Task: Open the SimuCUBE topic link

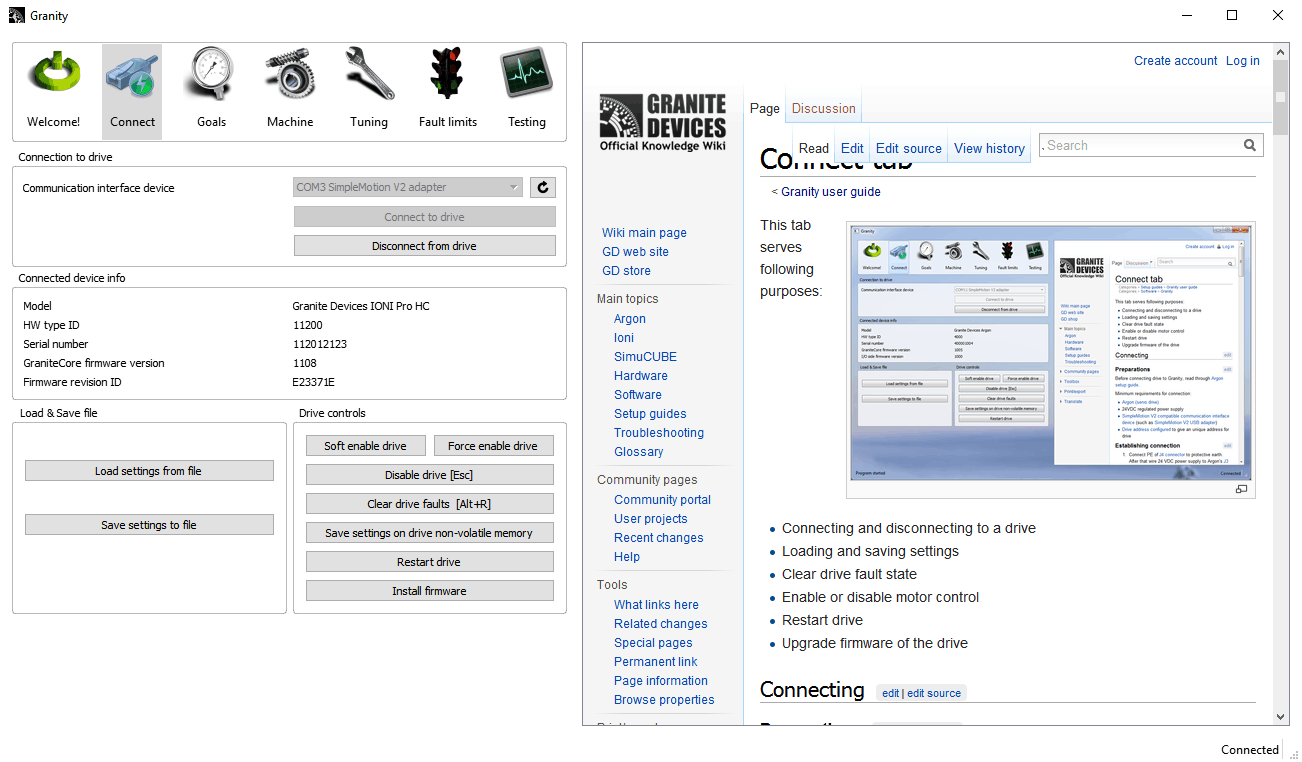Action: 645,357
